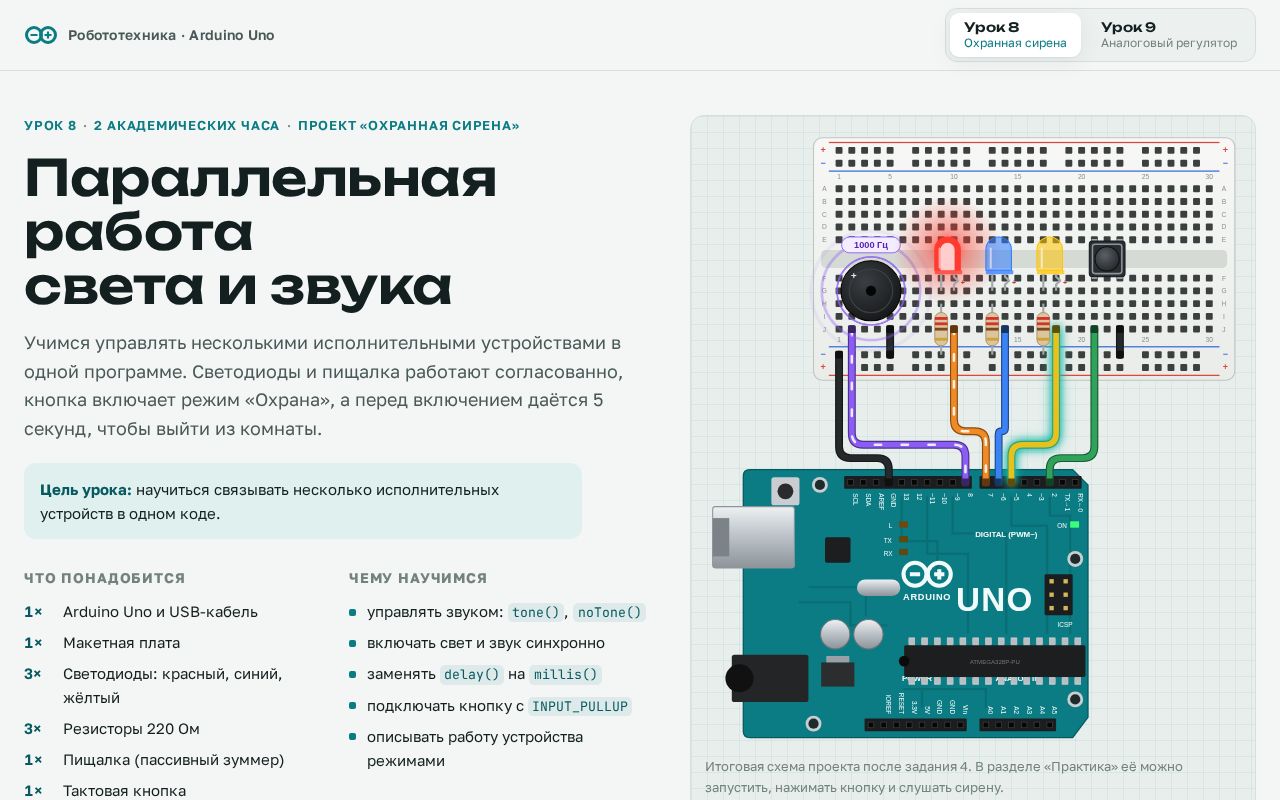Click the millis() code tag
This screenshot has width=1280, height=800.
[565, 674]
